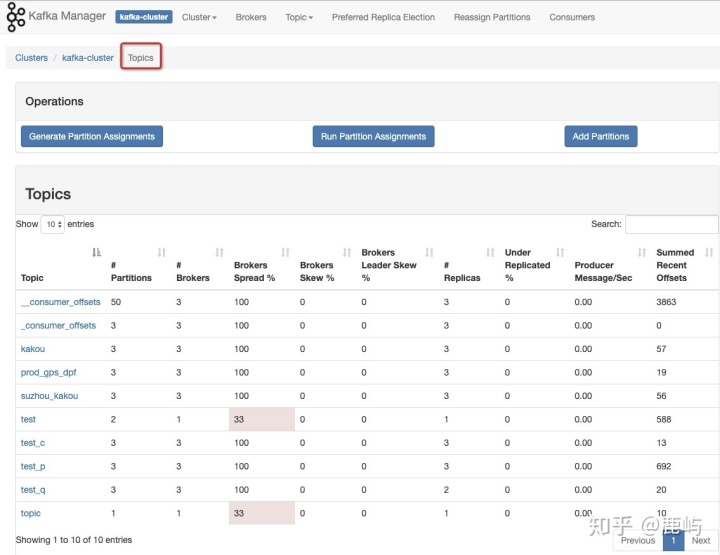
Task: Open the prod_gps_dpf topic
Action: point(48,372)
